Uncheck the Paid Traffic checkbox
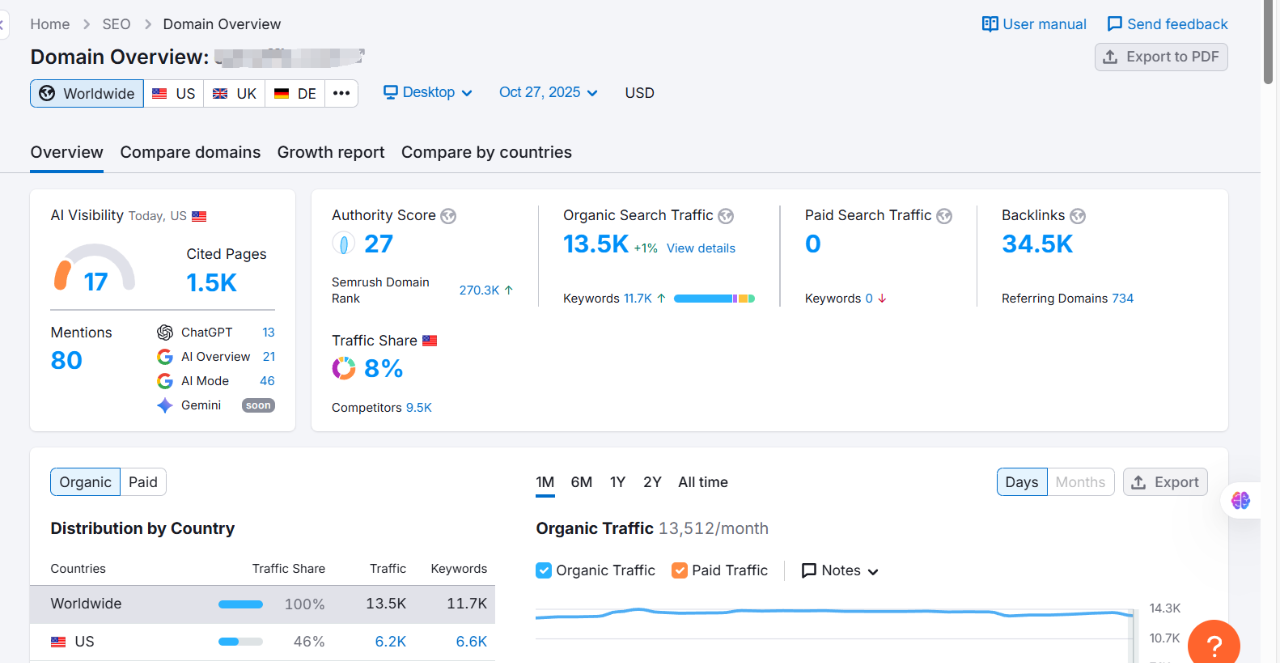1280x663 pixels. click(680, 570)
